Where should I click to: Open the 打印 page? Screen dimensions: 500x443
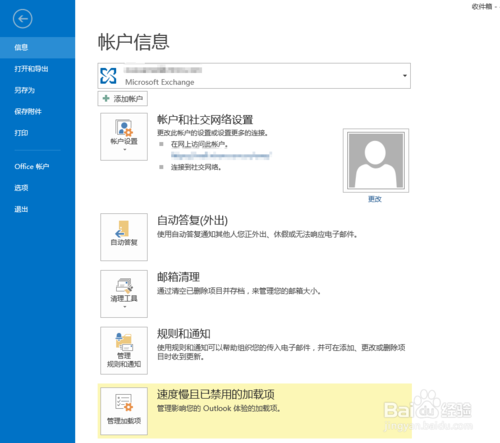(21, 133)
